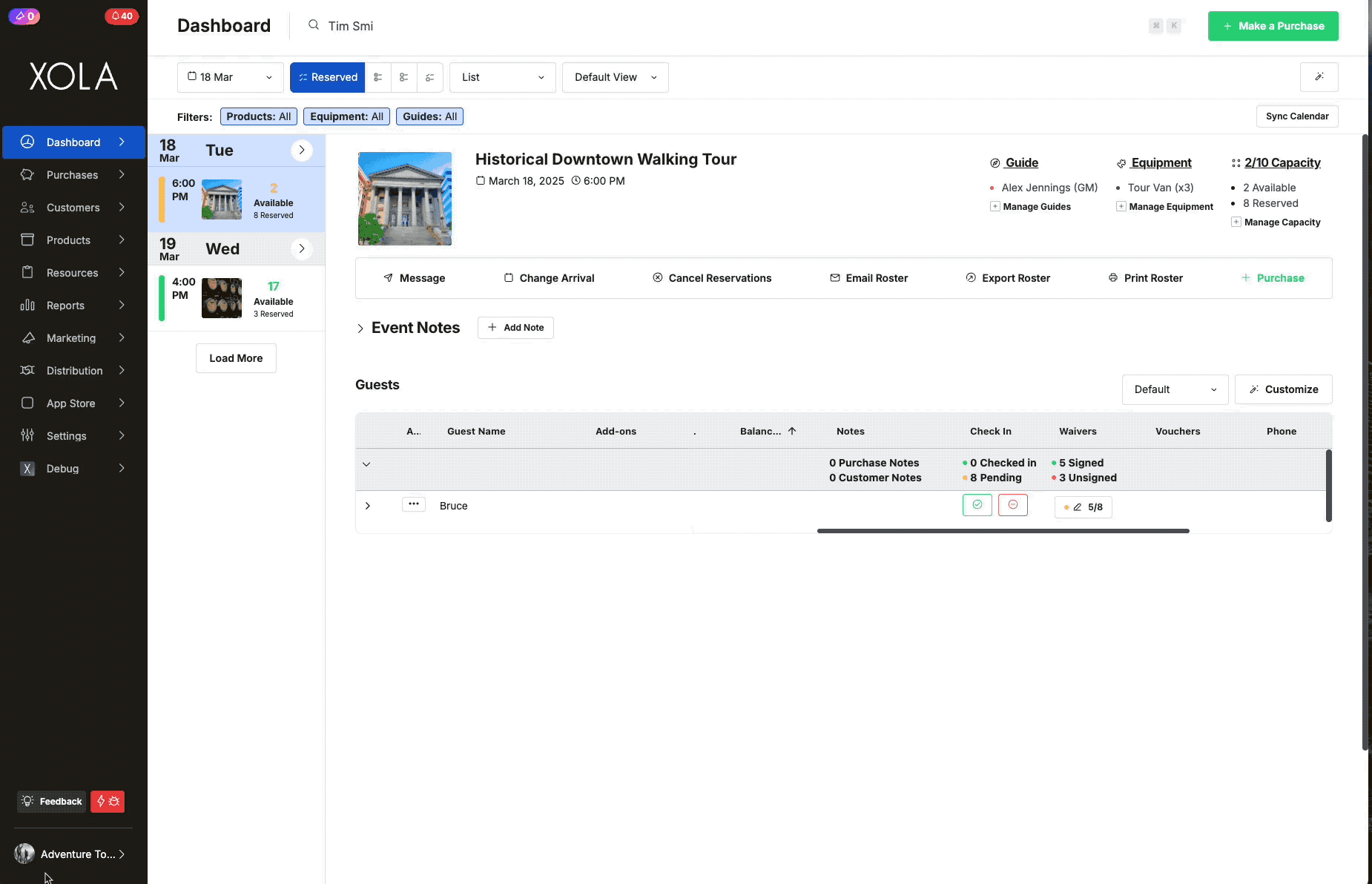Click Change Arrival action
The image size is (1372, 884).
(x=549, y=278)
